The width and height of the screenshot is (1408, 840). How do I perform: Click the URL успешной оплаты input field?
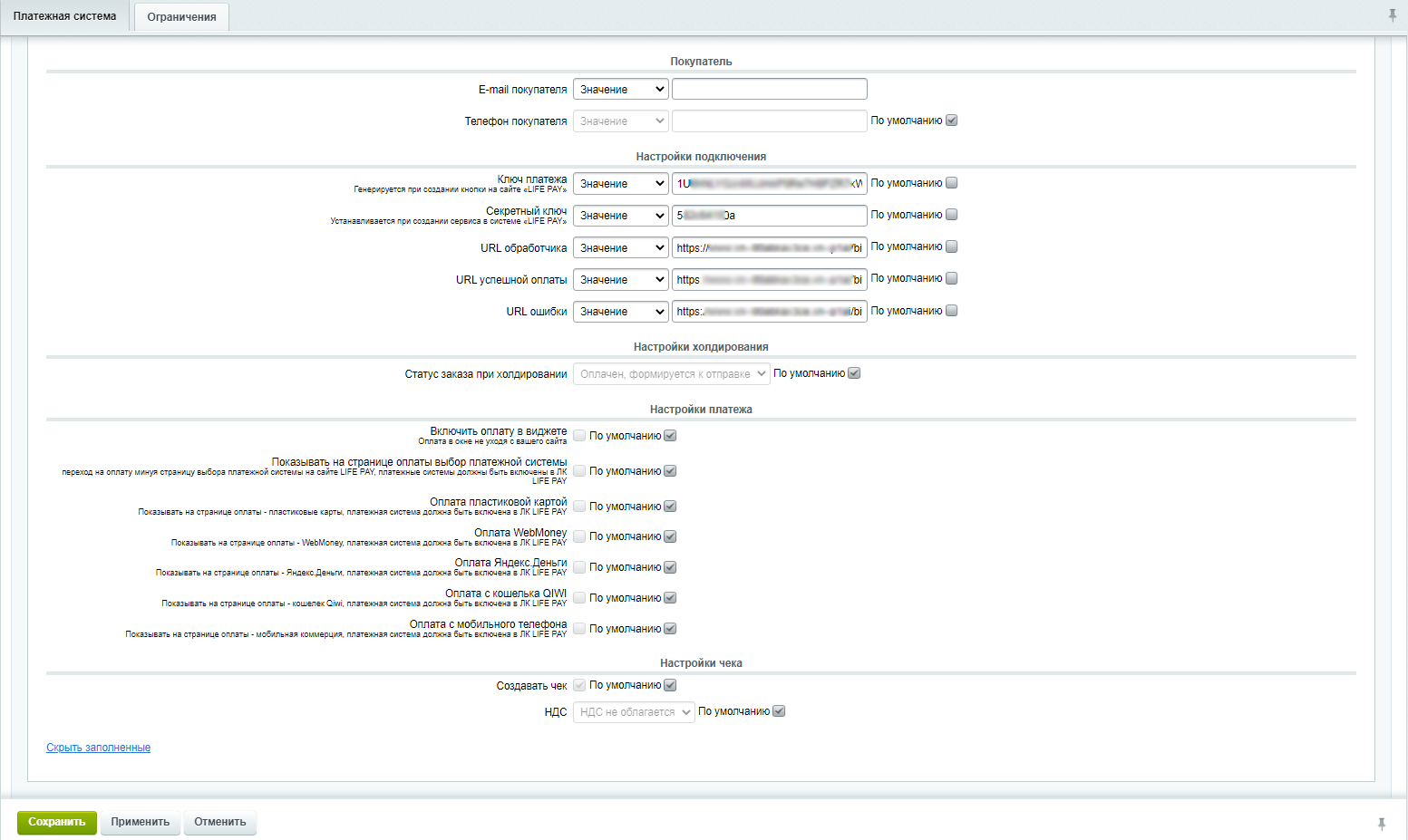[769, 280]
